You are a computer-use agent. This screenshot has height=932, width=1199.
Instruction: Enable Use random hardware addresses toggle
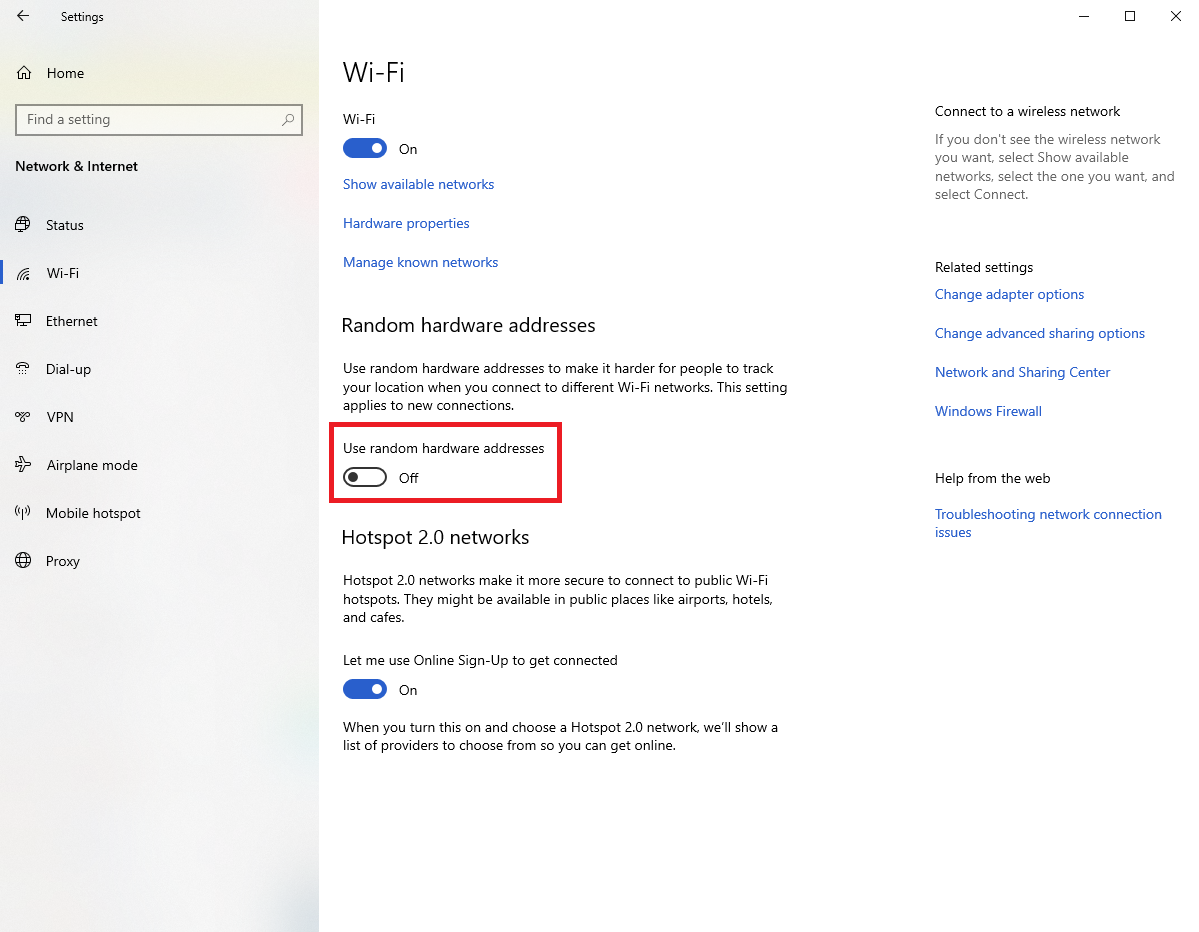tap(365, 478)
